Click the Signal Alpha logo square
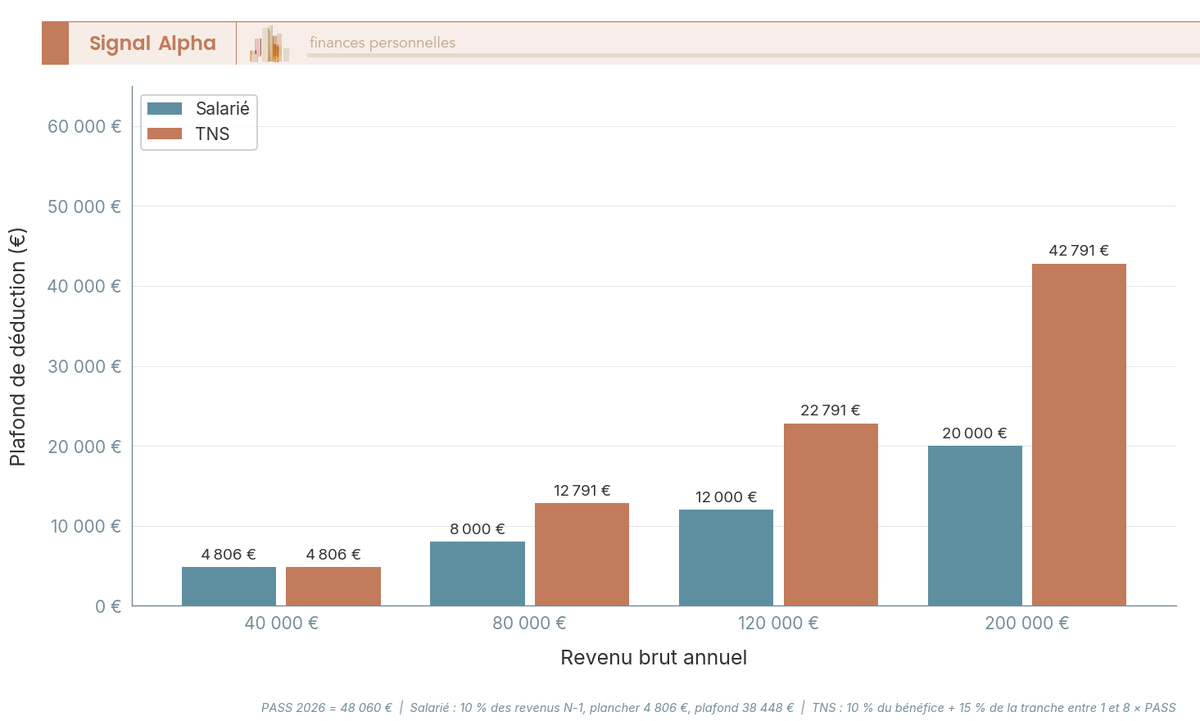 55,43
